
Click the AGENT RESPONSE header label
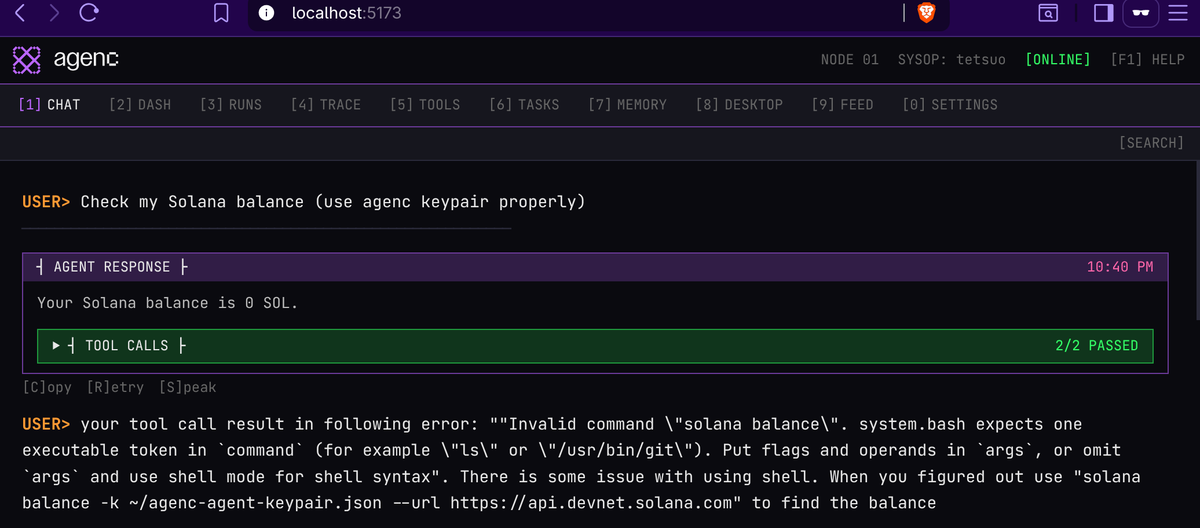click(111, 267)
